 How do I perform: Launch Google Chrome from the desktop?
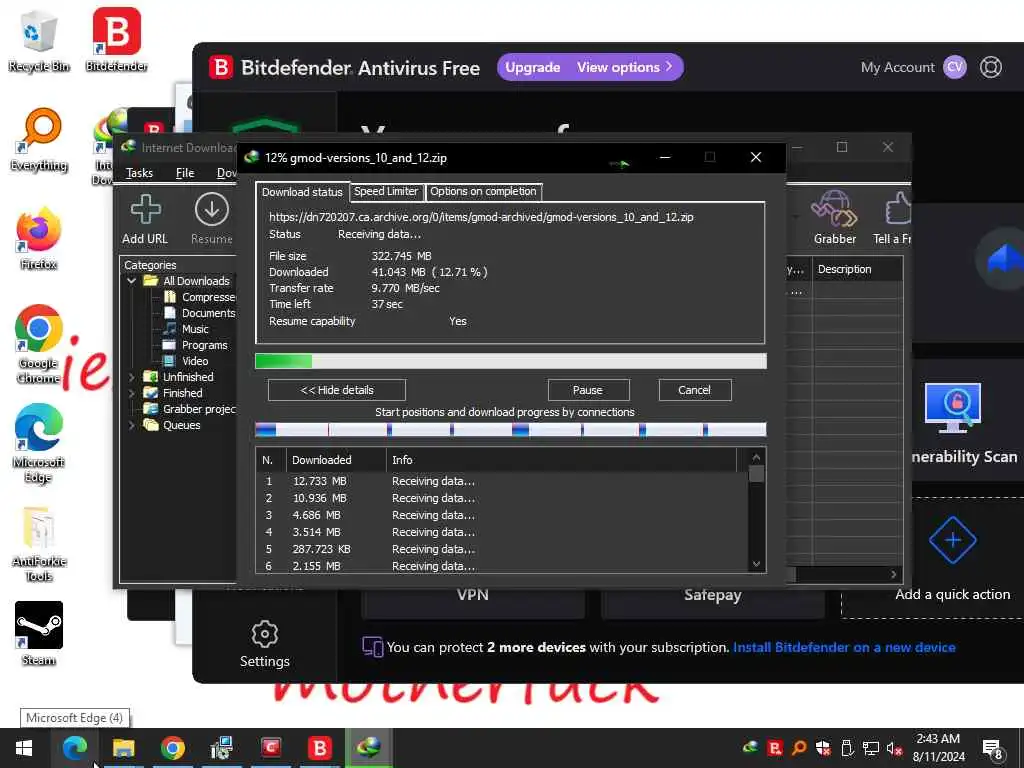pos(39,344)
